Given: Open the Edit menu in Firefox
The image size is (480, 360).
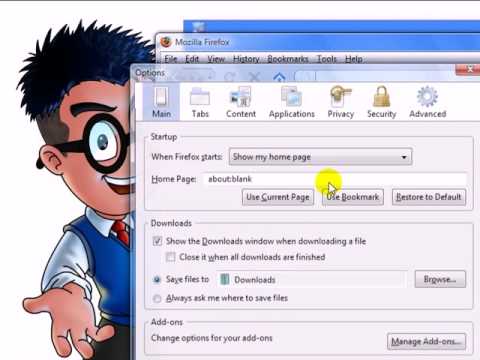Looking at the screenshot, I should [192, 59].
